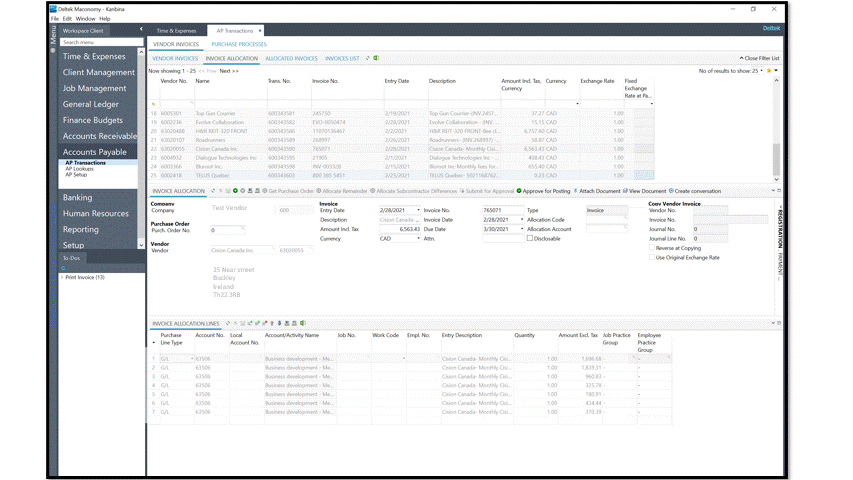Switch to the Time & Expenses tab

[x=176, y=31]
